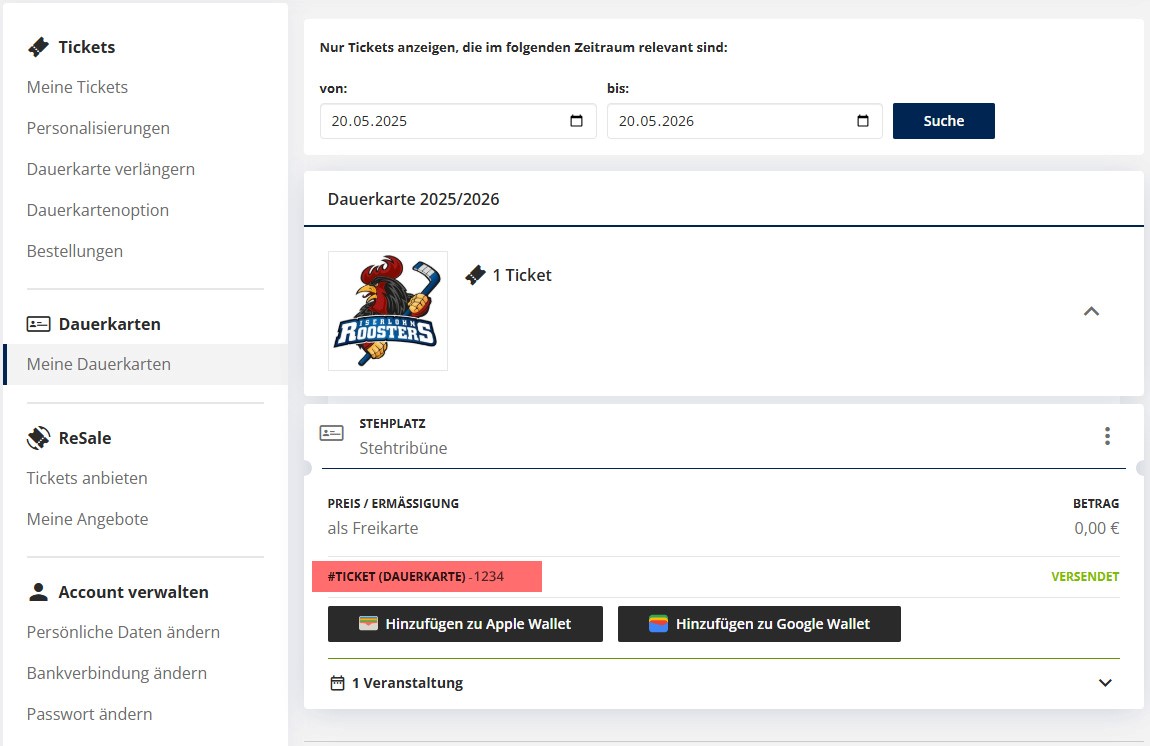
Task: Click the #TICKET (DAUERKARTE) - 1234 number
Action: pos(416,577)
